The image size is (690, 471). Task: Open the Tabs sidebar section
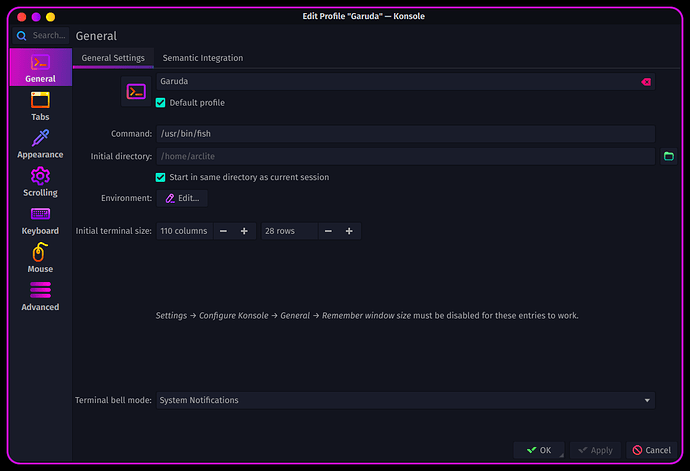point(40,106)
